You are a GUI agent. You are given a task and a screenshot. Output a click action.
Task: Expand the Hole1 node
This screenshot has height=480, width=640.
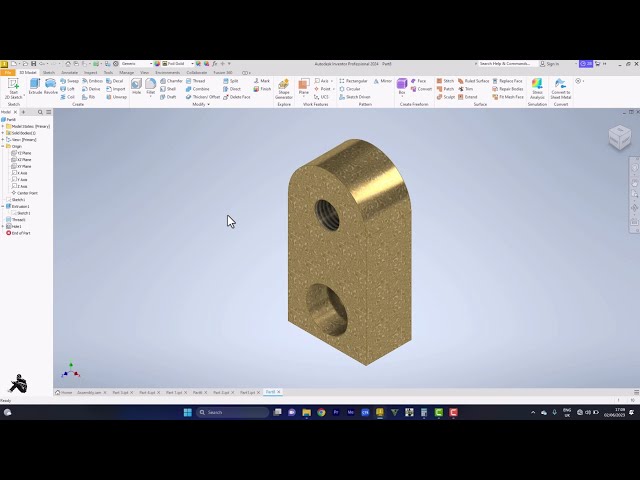tap(3, 227)
